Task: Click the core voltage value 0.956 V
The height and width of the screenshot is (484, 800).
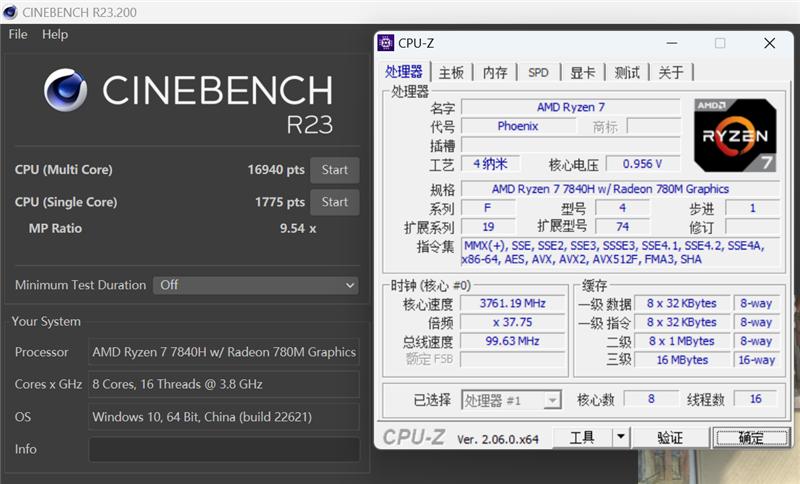Action: pos(642,164)
